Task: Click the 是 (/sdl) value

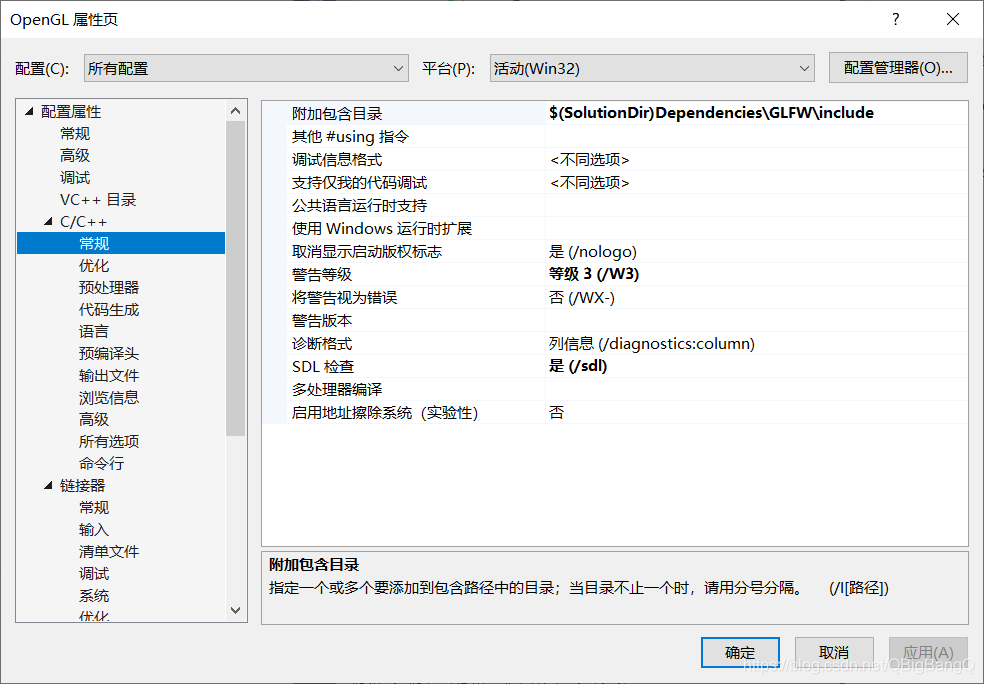Action: tap(578, 366)
